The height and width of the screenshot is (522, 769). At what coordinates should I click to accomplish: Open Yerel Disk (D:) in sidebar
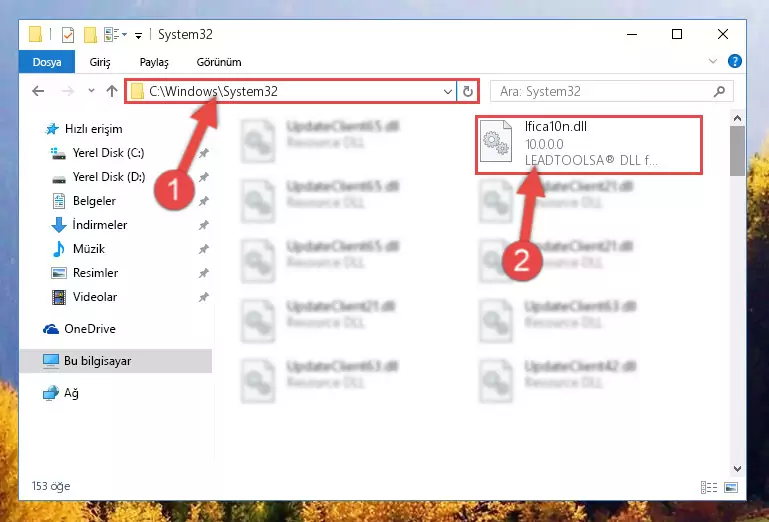click(x=109, y=177)
